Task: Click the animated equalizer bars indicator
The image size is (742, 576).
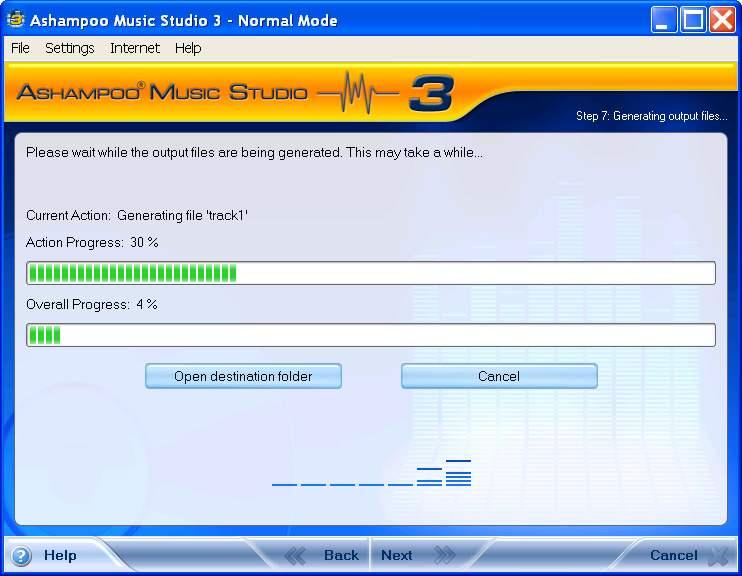Action: pos(371,473)
